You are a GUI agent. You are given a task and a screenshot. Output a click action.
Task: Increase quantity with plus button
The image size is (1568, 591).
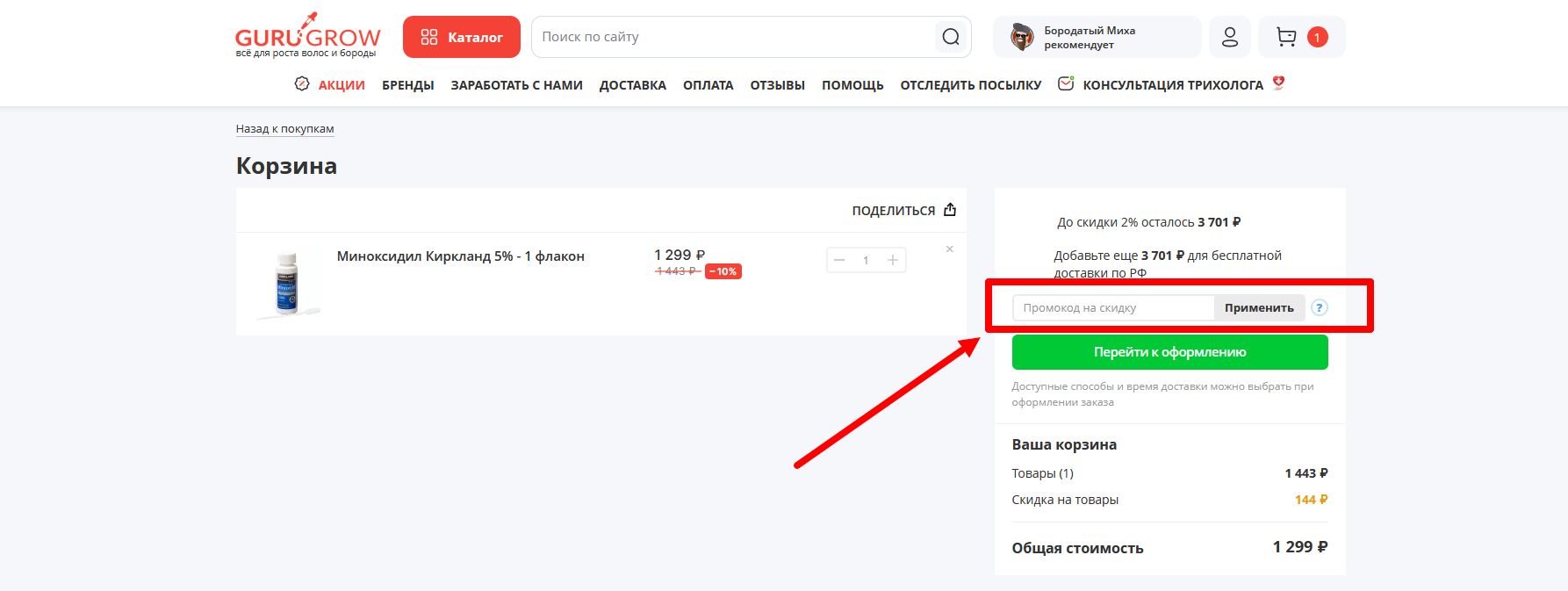click(893, 260)
